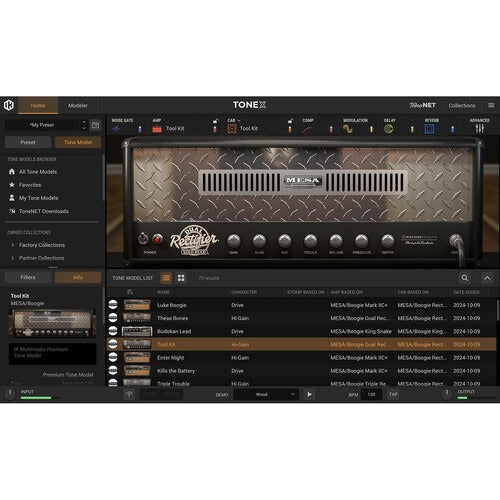Click the Tap tempo button
This screenshot has width=500, height=500.
[x=393, y=394]
